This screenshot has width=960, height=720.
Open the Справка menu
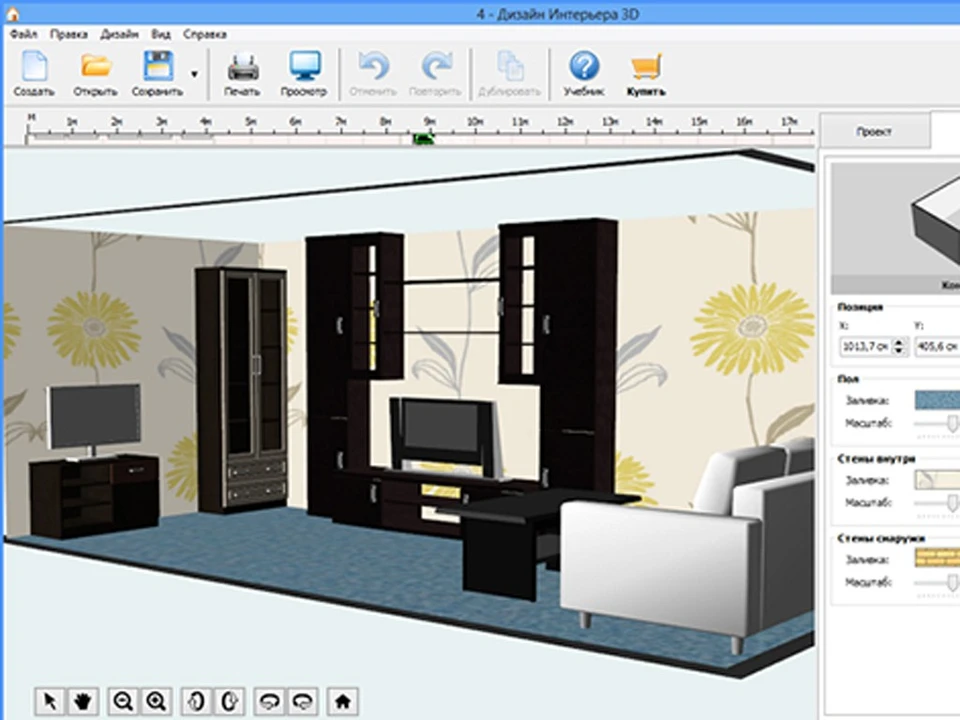click(x=205, y=34)
